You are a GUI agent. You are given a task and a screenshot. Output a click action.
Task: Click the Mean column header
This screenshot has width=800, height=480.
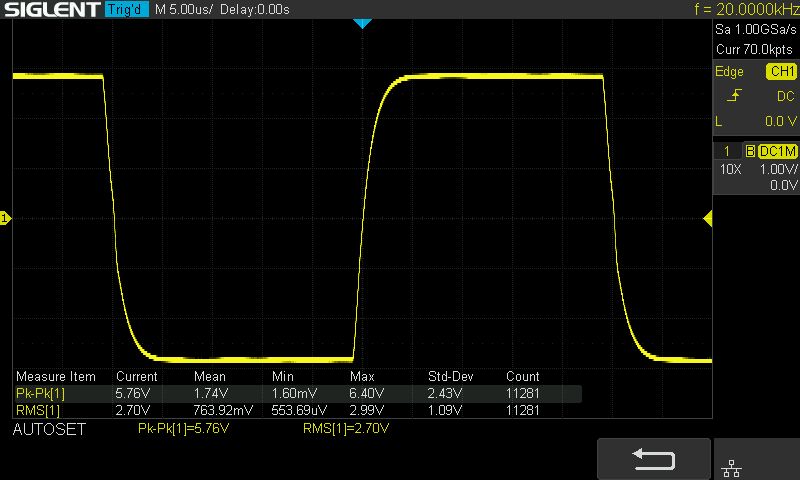point(210,376)
